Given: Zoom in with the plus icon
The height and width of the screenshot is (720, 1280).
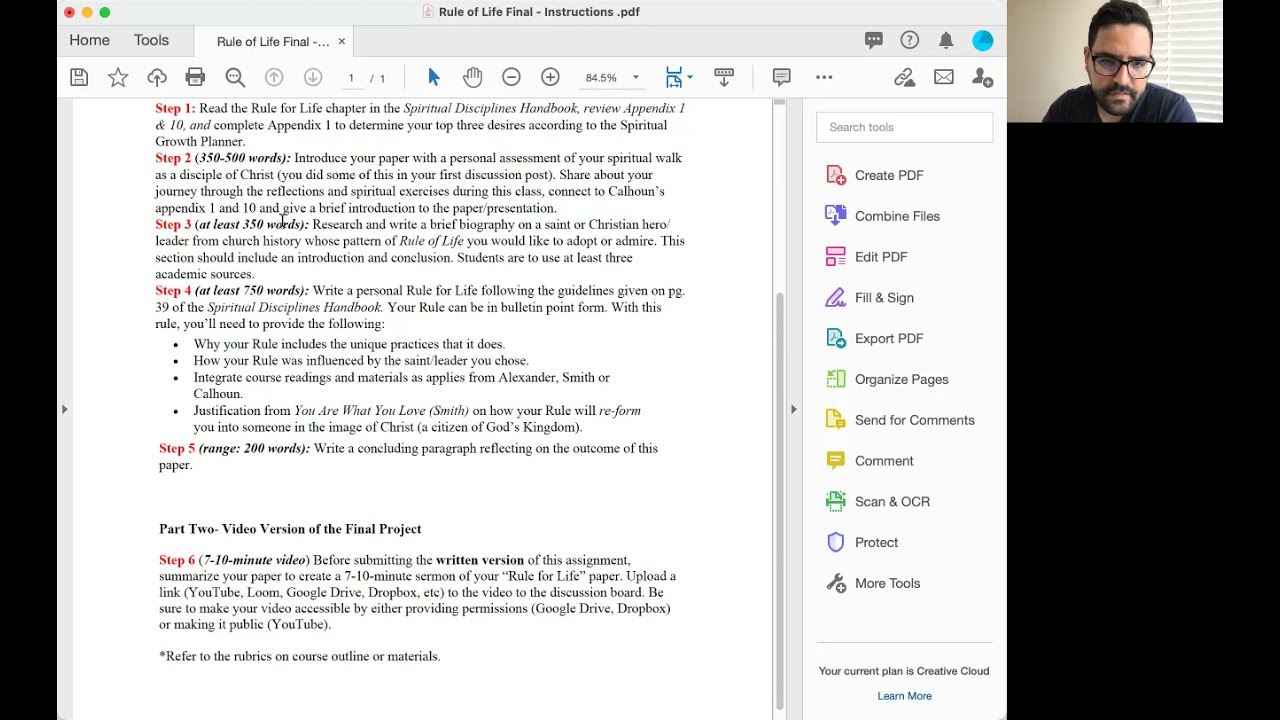Looking at the screenshot, I should pos(550,77).
